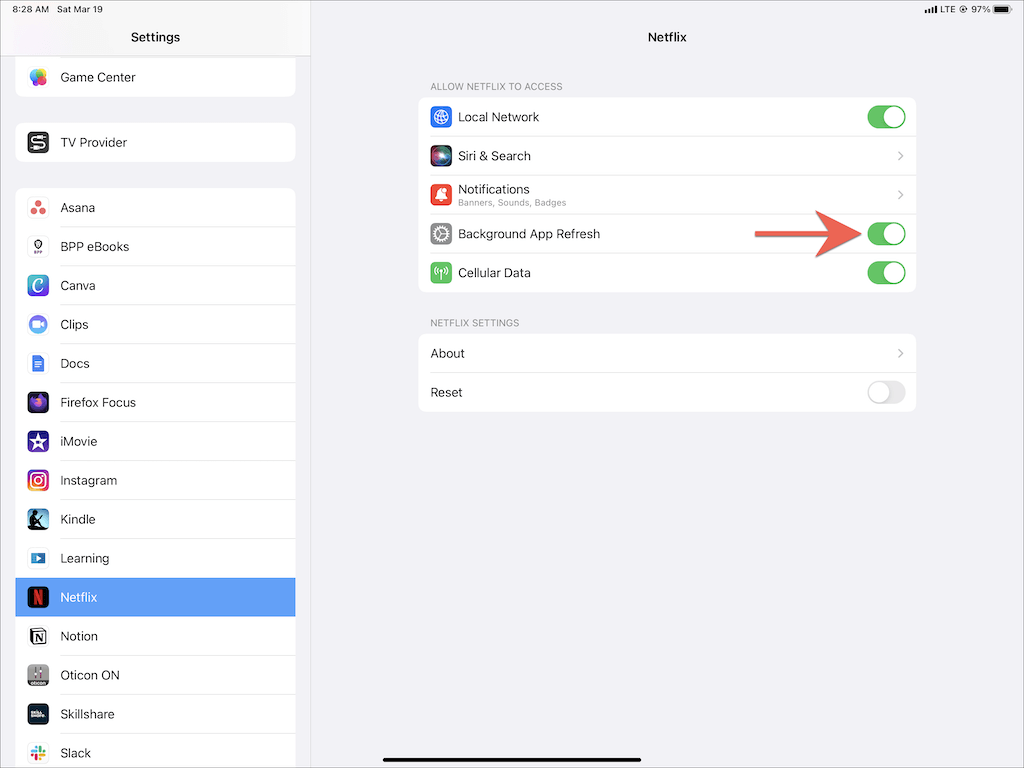Tap the Notion app icon
Viewport: 1024px width, 768px height.
coord(38,636)
